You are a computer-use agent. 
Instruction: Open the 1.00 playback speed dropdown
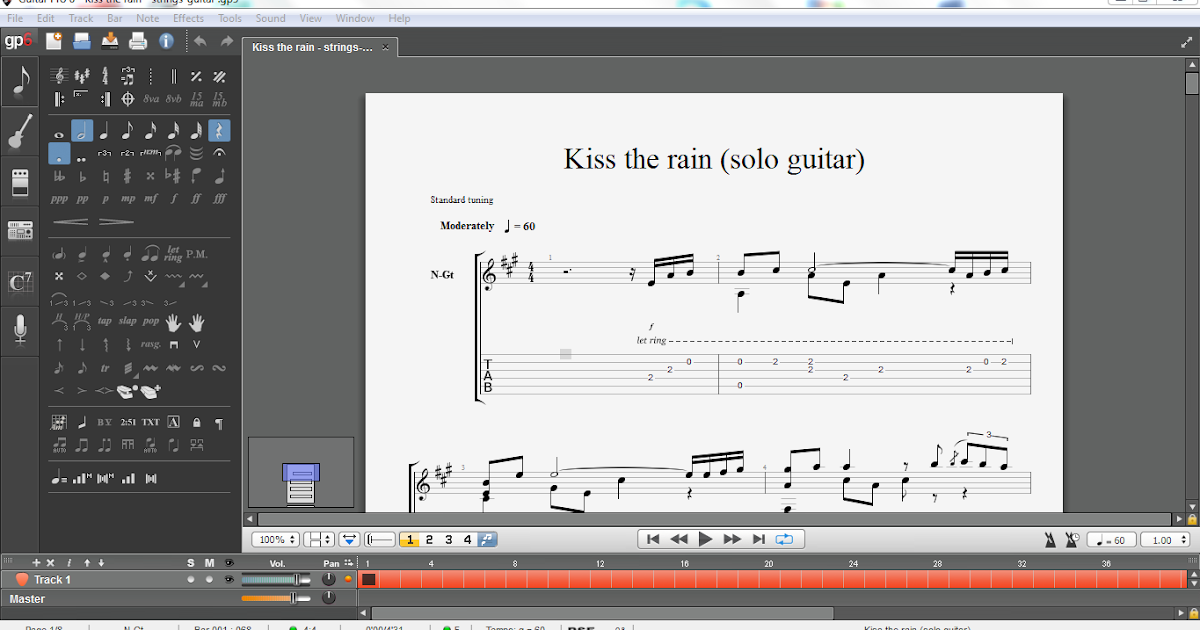coord(1165,540)
